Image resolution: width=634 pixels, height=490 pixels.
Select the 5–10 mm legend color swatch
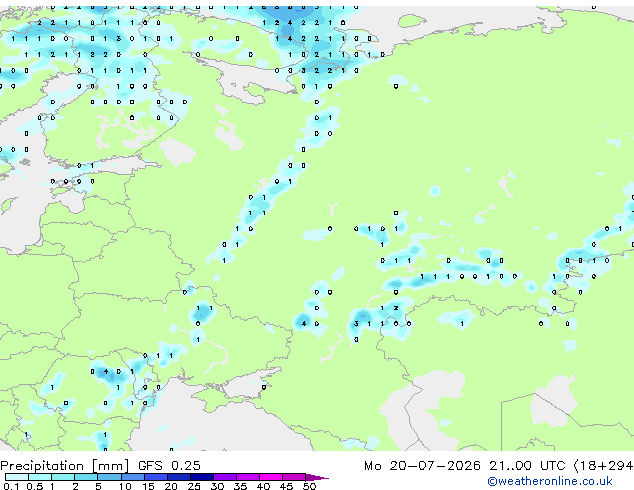109,477
